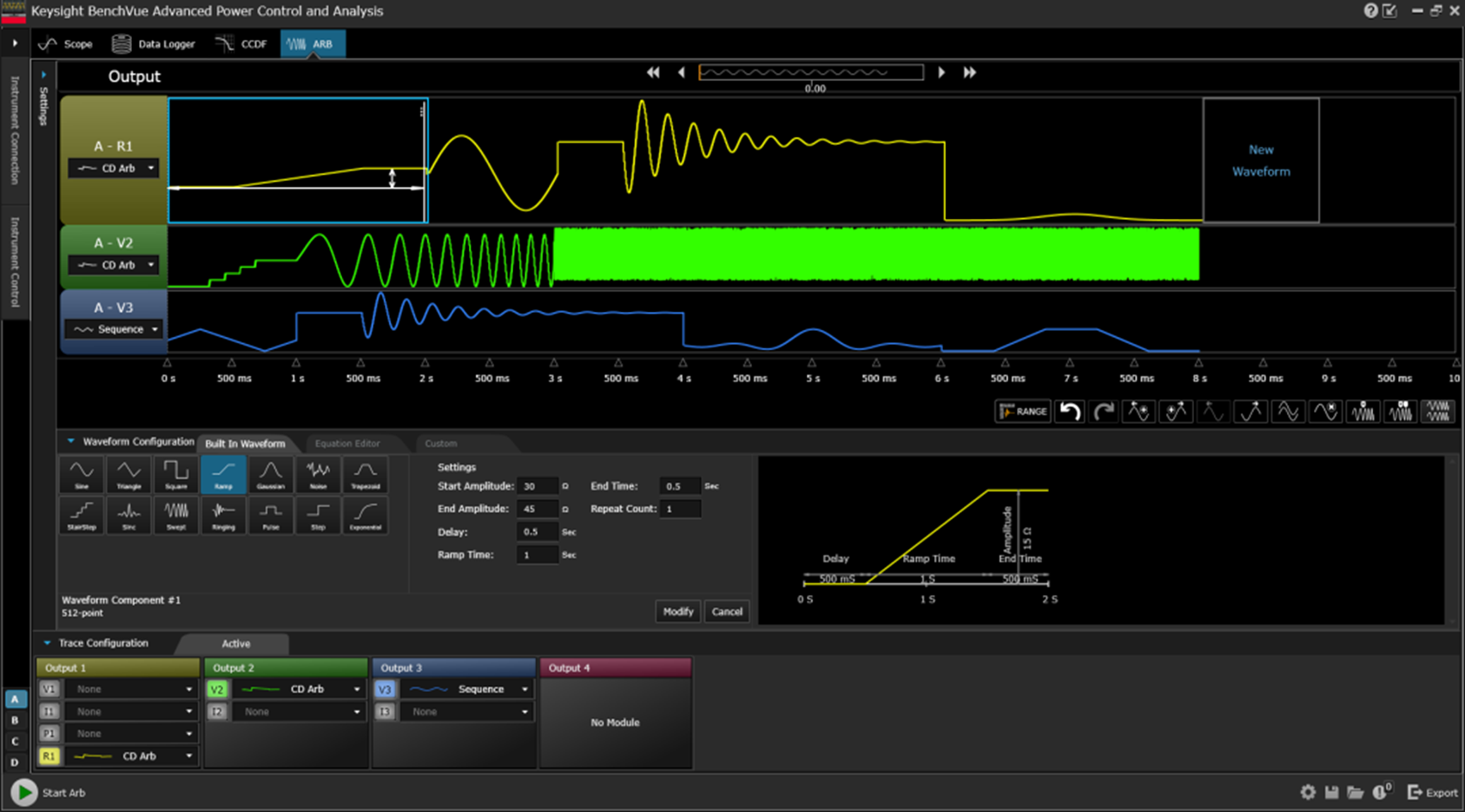The height and width of the screenshot is (812, 1465).
Task: Click the sine wave with X toolbar icon
Action: pos(1325,412)
